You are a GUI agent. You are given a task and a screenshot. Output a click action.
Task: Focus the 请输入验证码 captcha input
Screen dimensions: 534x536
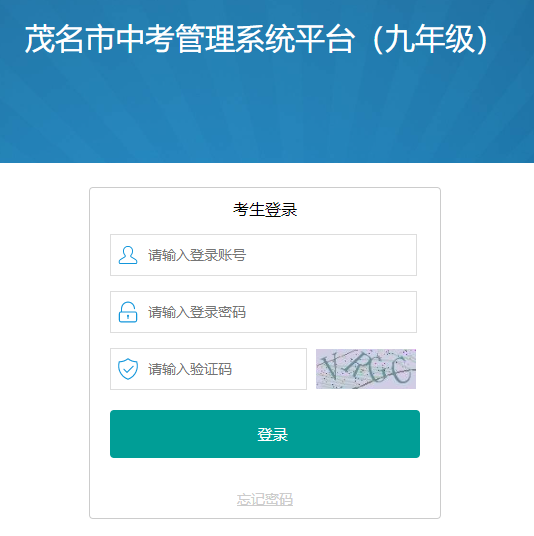pos(208,369)
